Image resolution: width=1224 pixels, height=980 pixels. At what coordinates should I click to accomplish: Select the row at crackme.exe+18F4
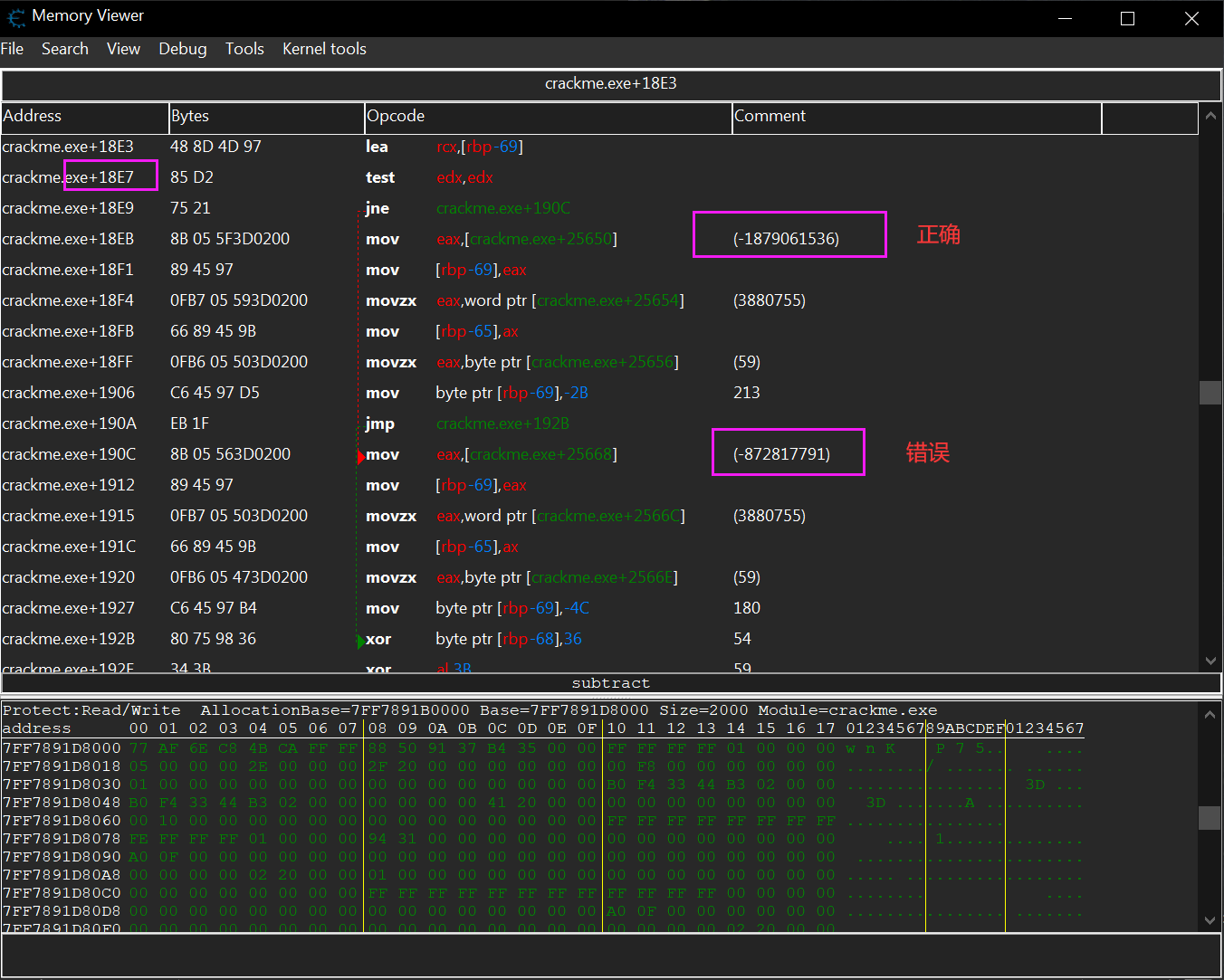pos(599,300)
